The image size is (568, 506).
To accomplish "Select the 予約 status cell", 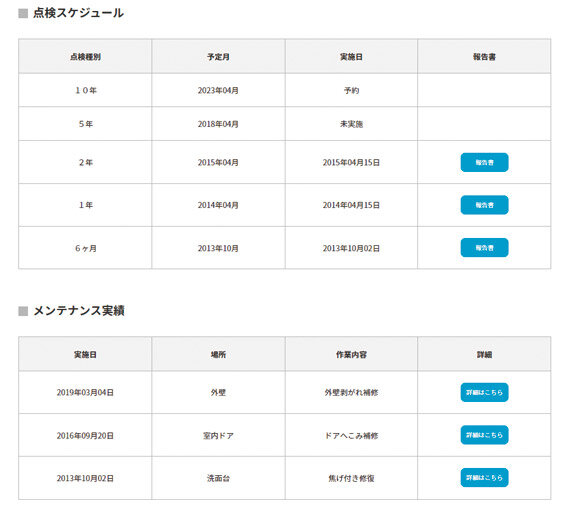I will 351,90.
